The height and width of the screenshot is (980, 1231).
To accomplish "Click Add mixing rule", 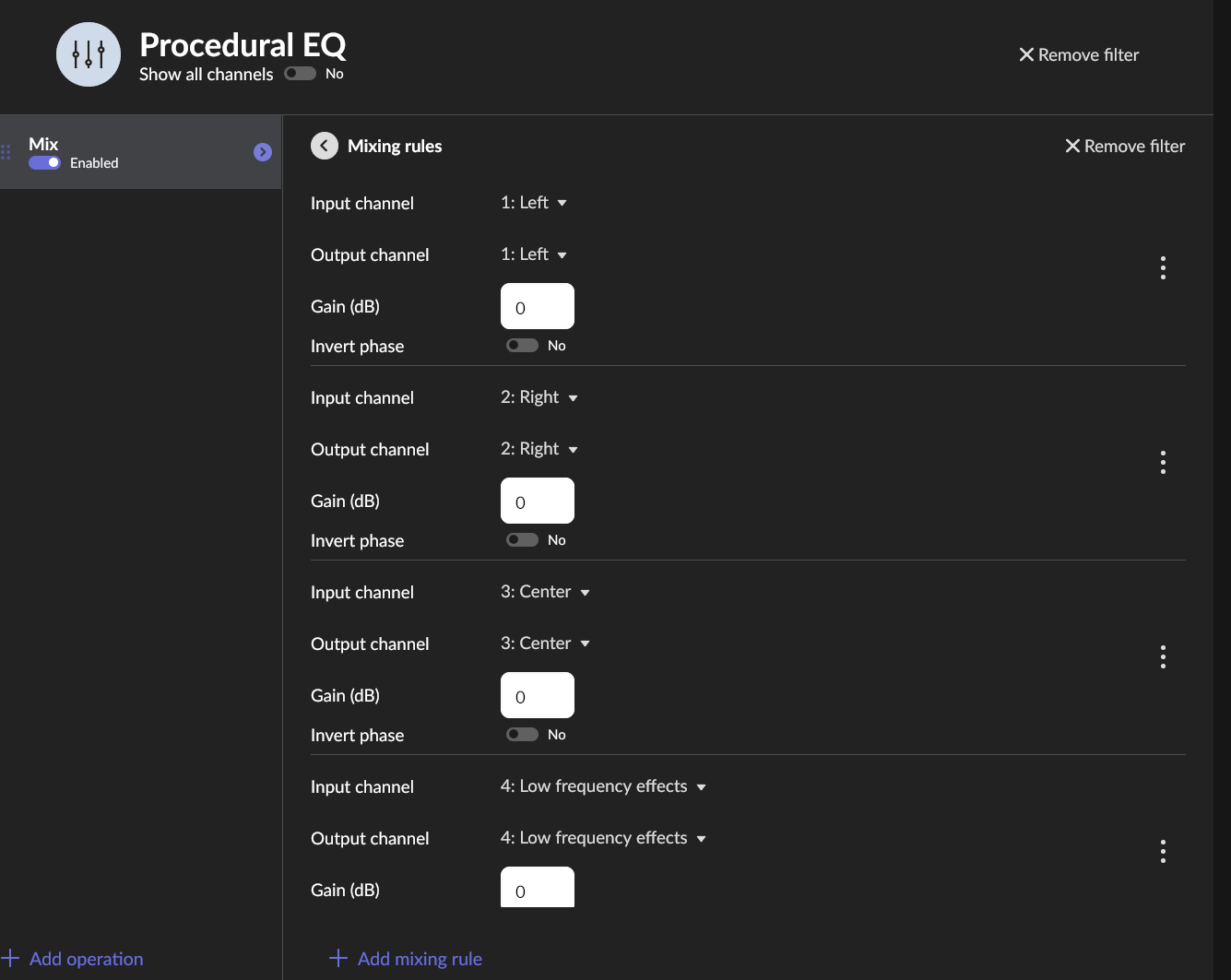I will click(406, 959).
